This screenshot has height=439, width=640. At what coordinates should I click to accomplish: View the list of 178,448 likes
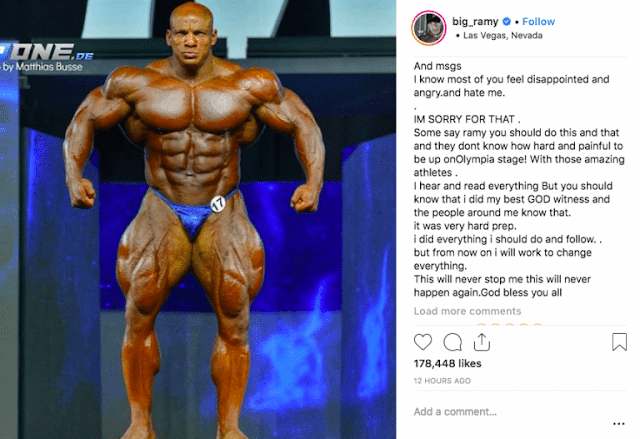pos(447,364)
